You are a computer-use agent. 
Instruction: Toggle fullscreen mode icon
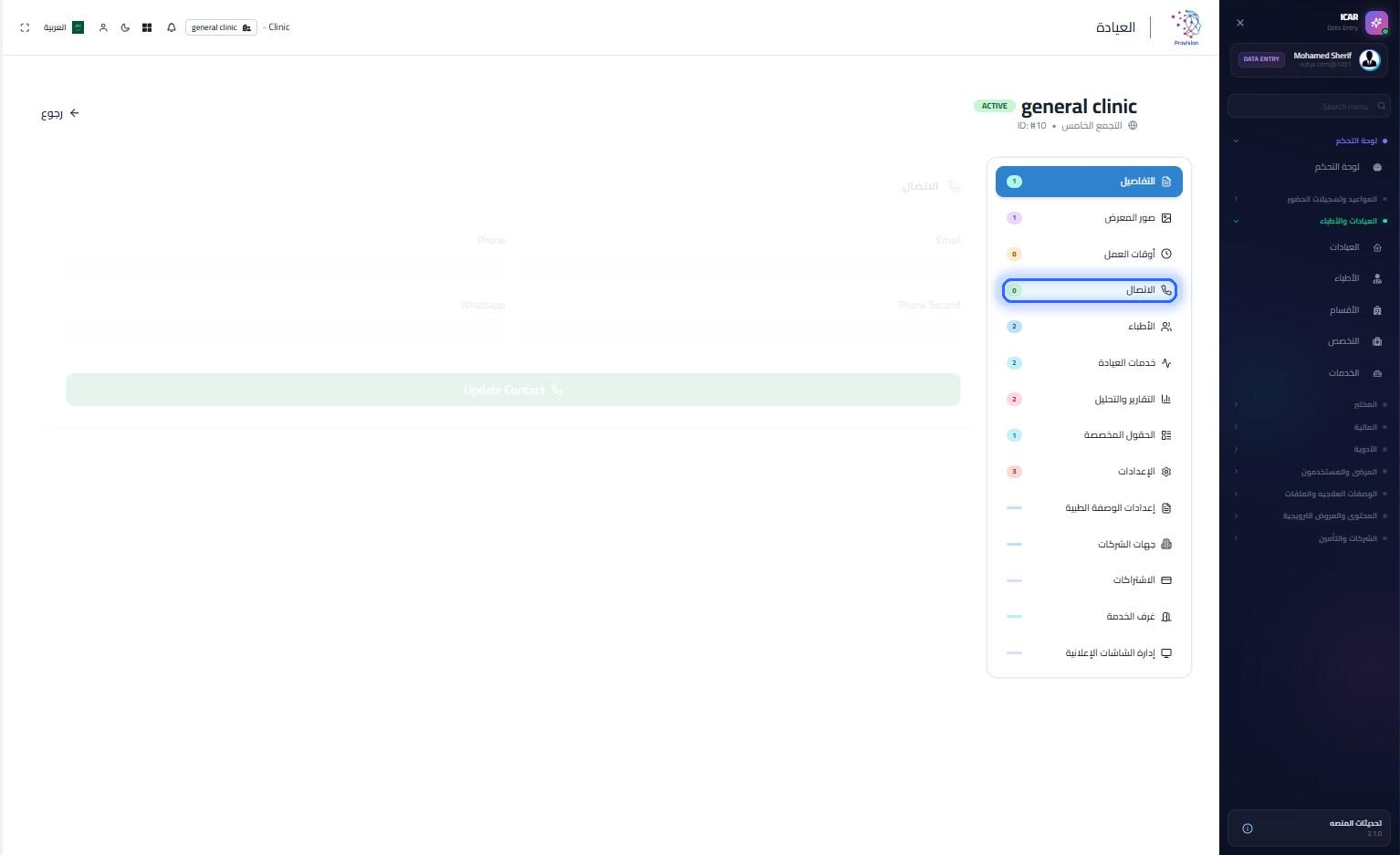[x=25, y=27]
